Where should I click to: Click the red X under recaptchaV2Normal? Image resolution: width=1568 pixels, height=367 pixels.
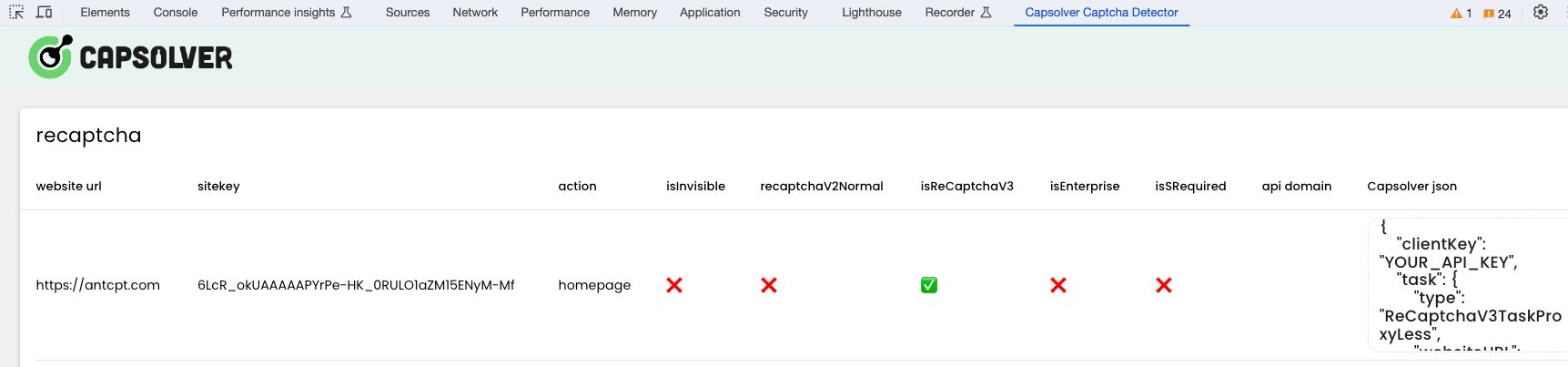click(768, 285)
